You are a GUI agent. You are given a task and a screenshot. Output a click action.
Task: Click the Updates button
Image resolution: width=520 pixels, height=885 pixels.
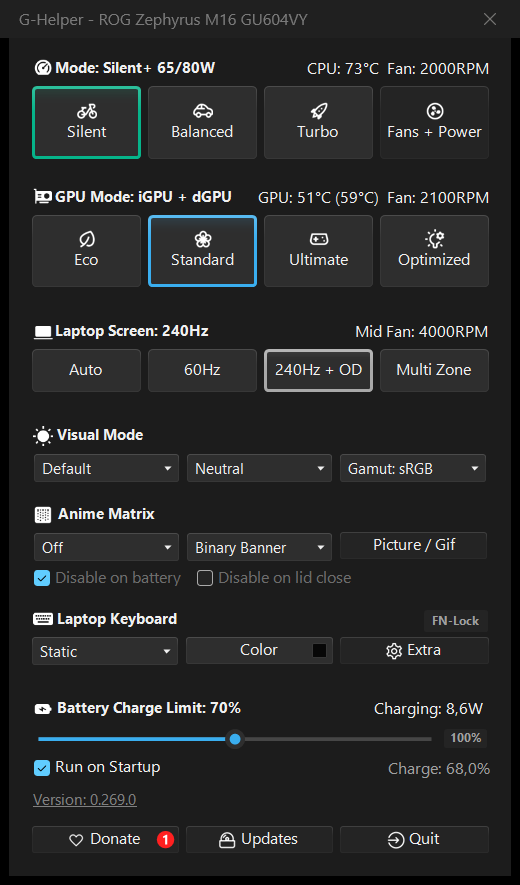pyautogui.click(x=259, y=839)
